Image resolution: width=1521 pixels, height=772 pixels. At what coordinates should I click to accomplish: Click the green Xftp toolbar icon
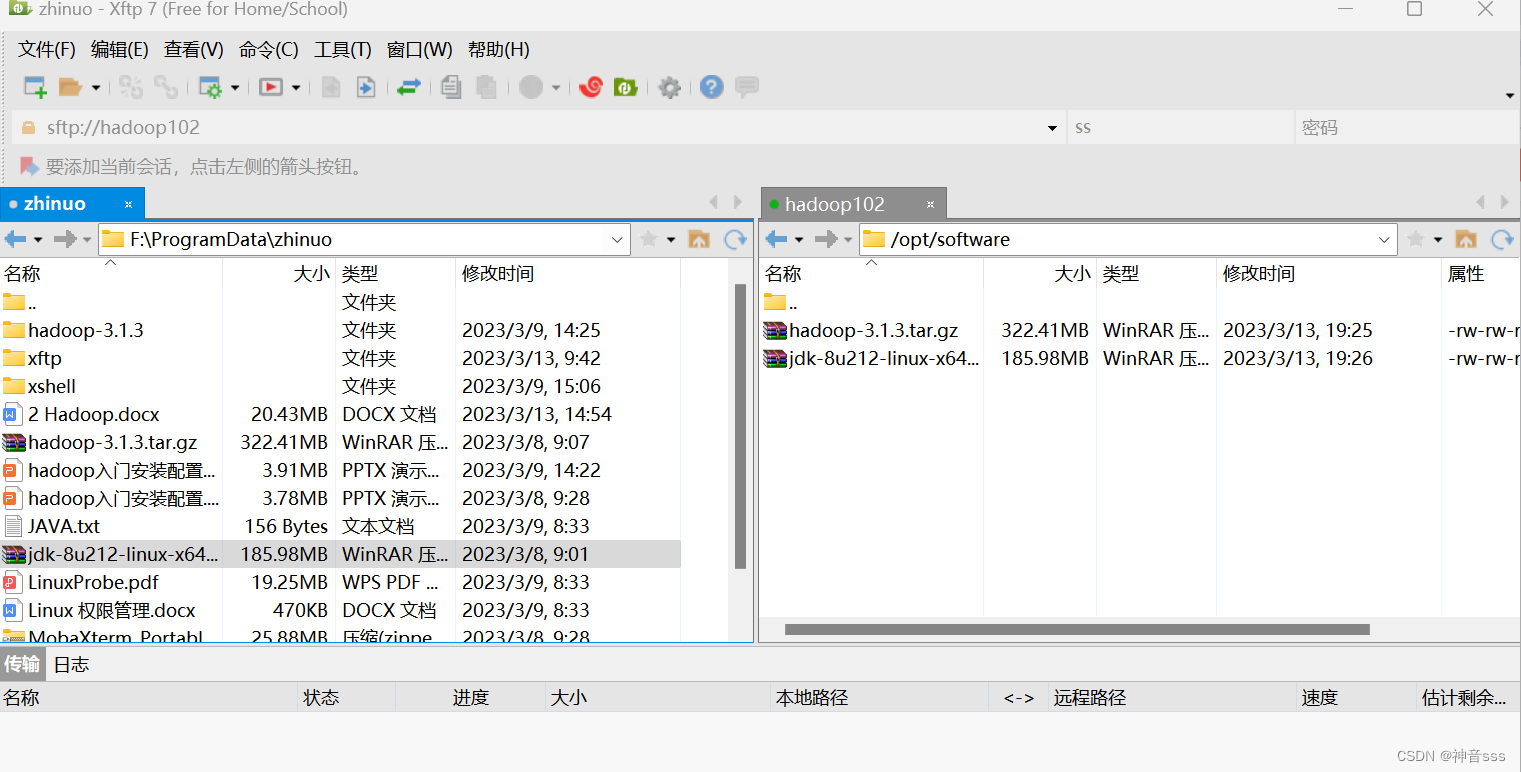pos(626,87)
